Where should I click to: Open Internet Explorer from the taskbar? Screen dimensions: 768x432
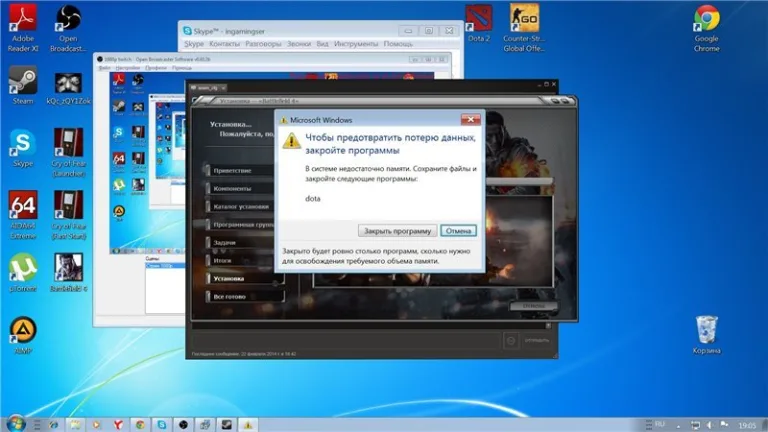click(53, 425)
